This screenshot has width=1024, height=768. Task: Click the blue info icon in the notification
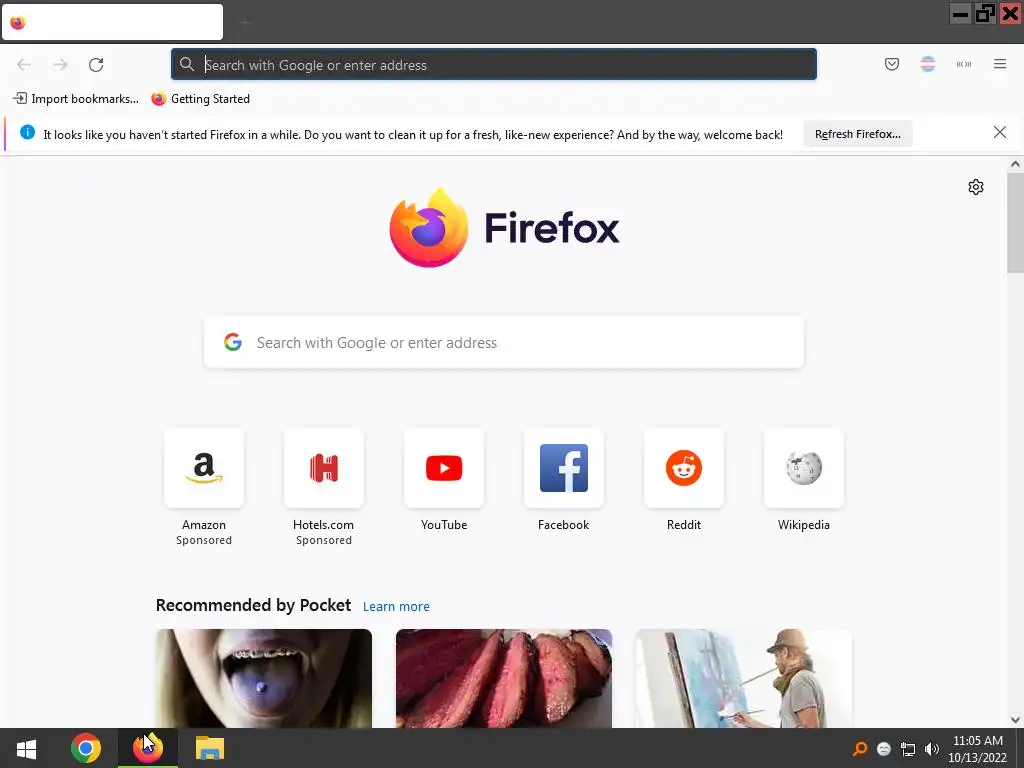pyautogui.click(x=27, y=133)
